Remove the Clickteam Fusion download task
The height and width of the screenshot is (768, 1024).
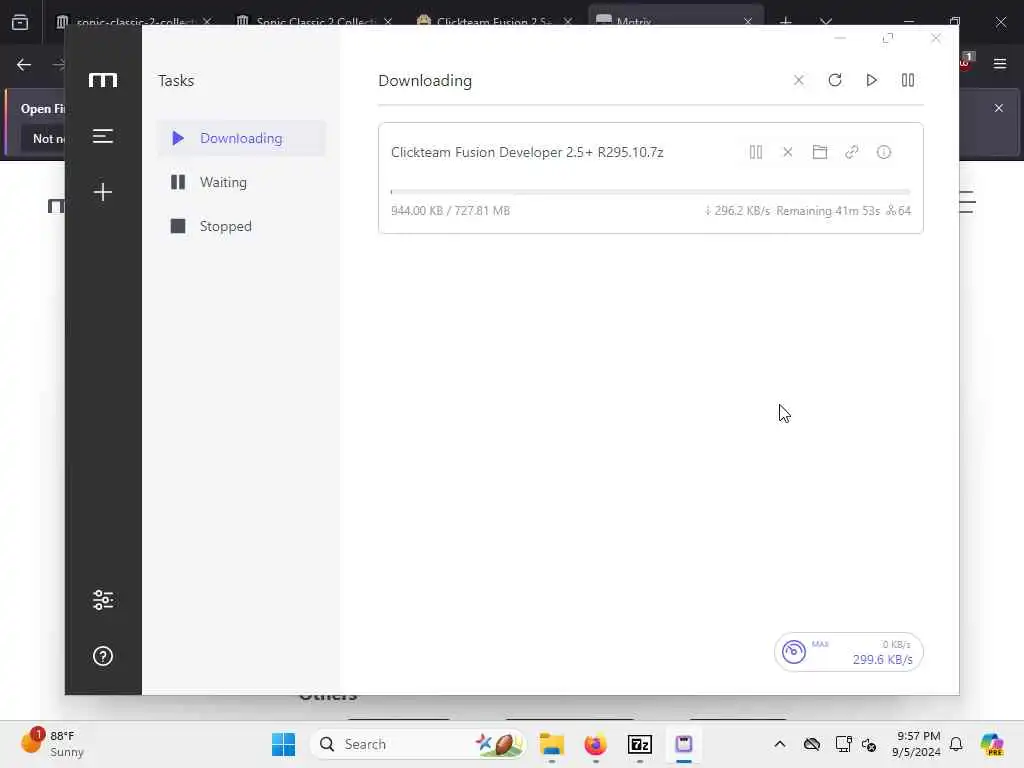pyautogui.click(x=788, y=152)
